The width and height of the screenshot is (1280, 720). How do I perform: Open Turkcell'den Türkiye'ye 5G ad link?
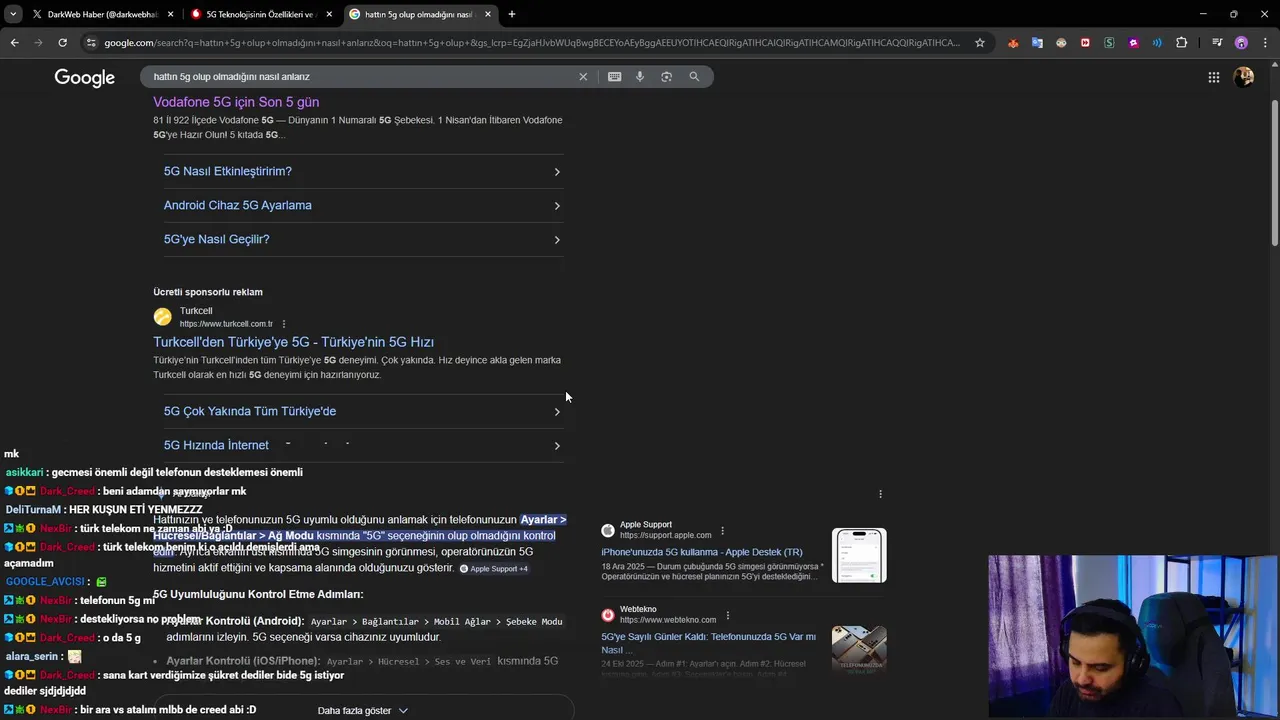pyautogui.click(x=293, y=342)
